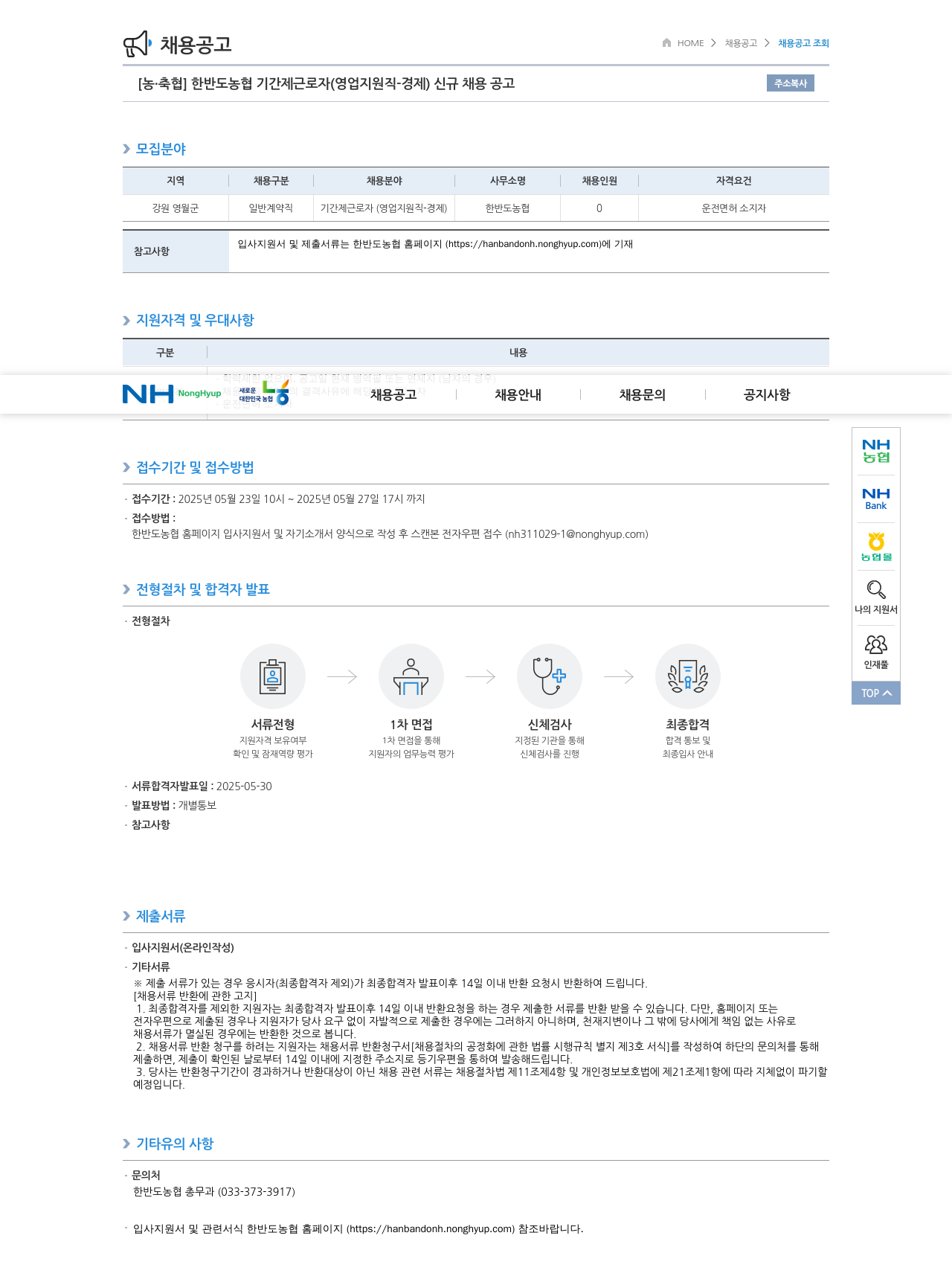Click arrow between 신체검사 and 최종합격
The image size is (952, 1285).
tap(619, 676)
